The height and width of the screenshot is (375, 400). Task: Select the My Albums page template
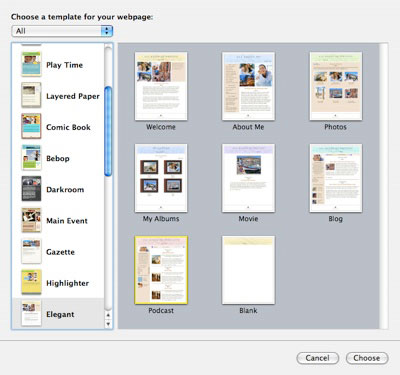point(161,178)
